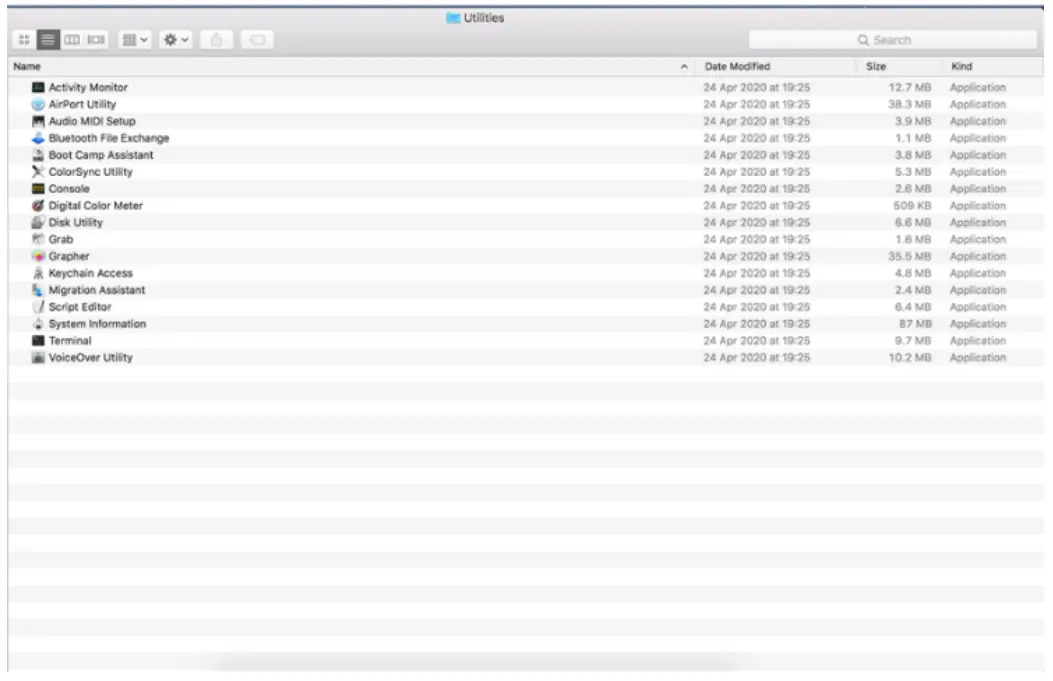Image resolution: width=1053 pixels, height=681 pixels.
Task: Select Keychain Access icon
Action: click(x=38, y=273)
